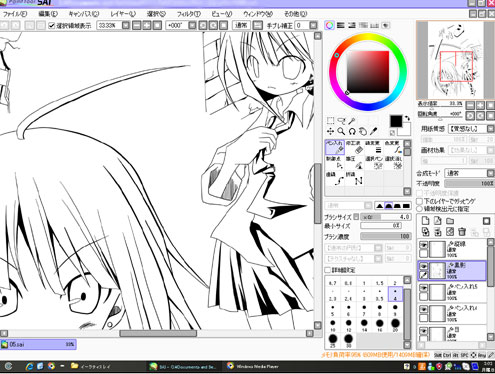Open the blending mode dropdown
Image resolution: width=495 pixels, height=374 pixels.
[x=491, y=173]
